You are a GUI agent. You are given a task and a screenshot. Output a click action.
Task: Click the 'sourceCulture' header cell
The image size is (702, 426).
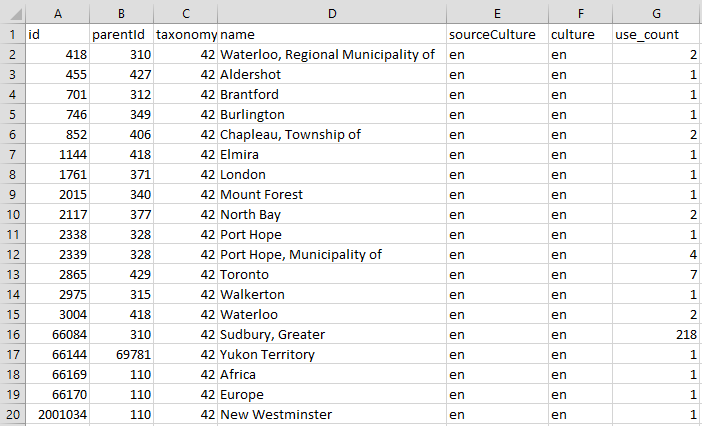[x=497, y=35]
